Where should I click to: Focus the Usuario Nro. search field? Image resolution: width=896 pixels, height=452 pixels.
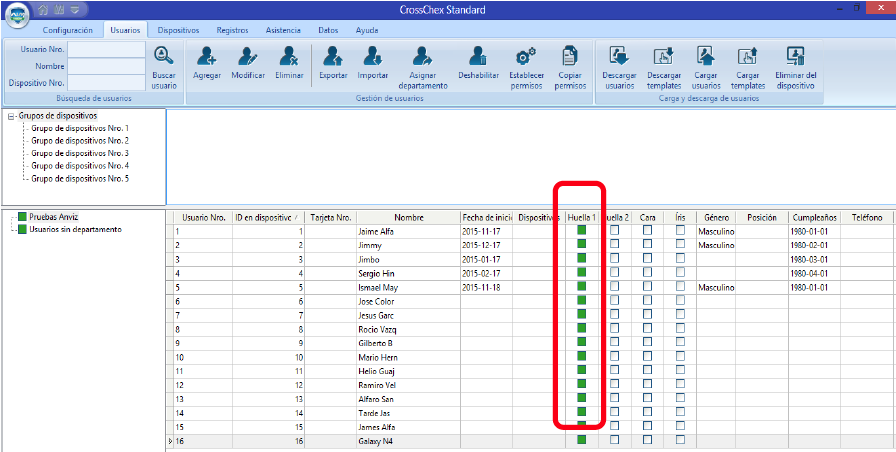106,49
